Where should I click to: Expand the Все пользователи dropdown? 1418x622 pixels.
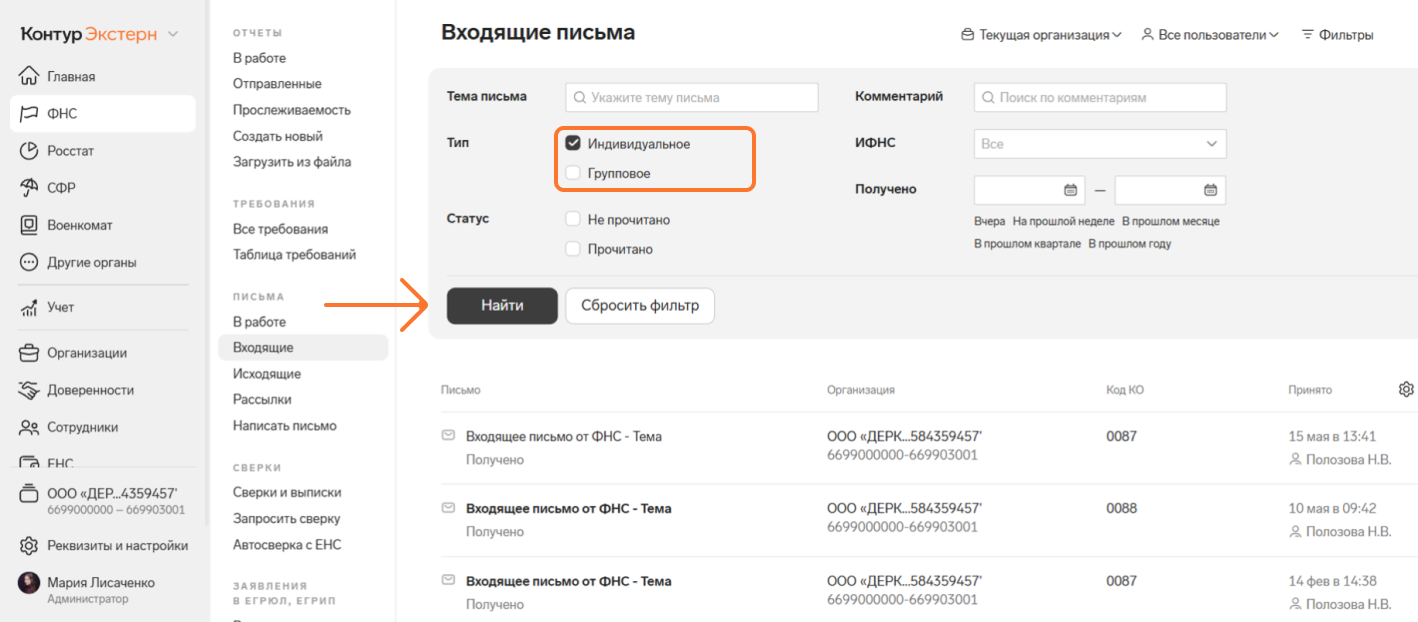(1210, 35)
